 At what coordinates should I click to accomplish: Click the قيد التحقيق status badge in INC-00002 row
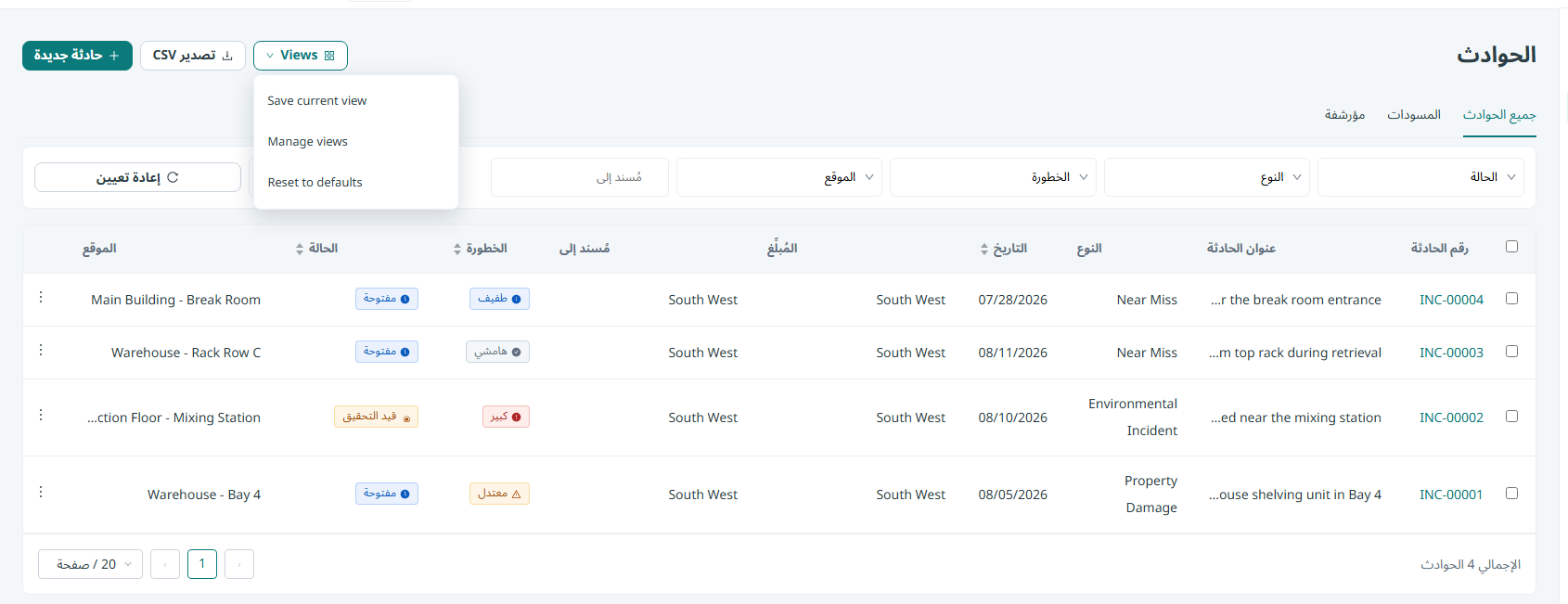tap(376, 417)
